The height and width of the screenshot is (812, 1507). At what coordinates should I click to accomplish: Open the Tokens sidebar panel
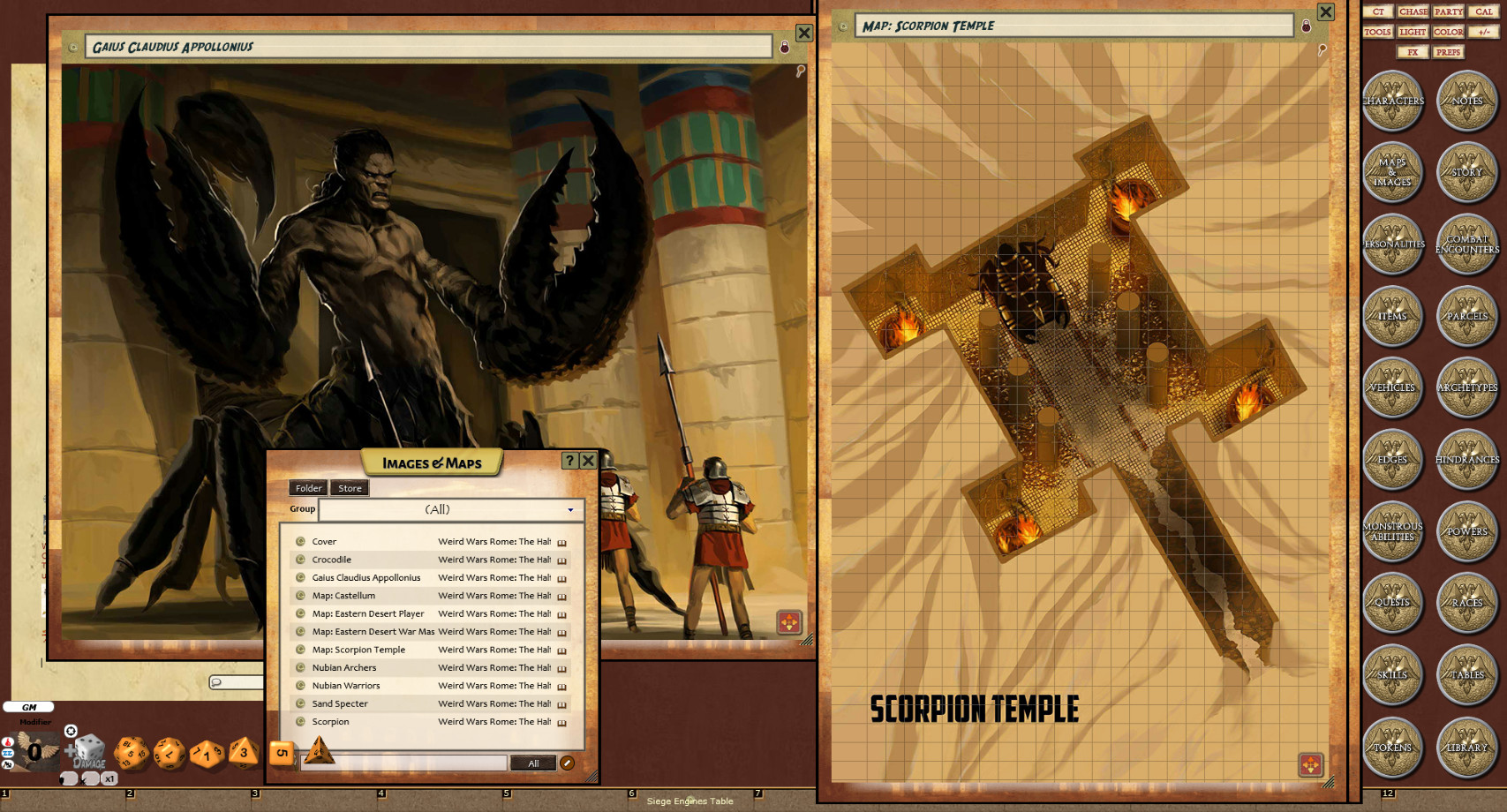(1392, 748)
